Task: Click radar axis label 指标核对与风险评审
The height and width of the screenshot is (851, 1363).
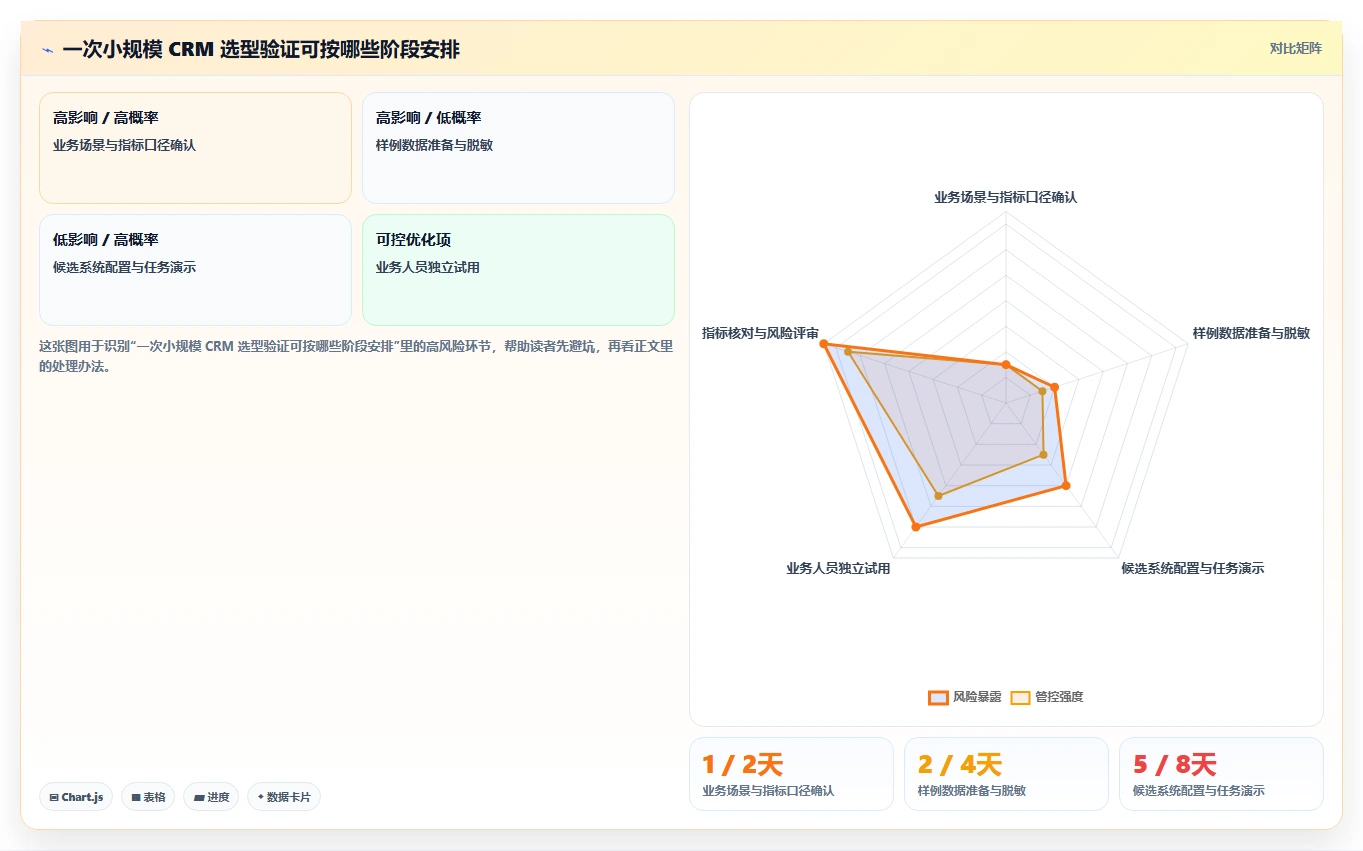Action: 760,333
